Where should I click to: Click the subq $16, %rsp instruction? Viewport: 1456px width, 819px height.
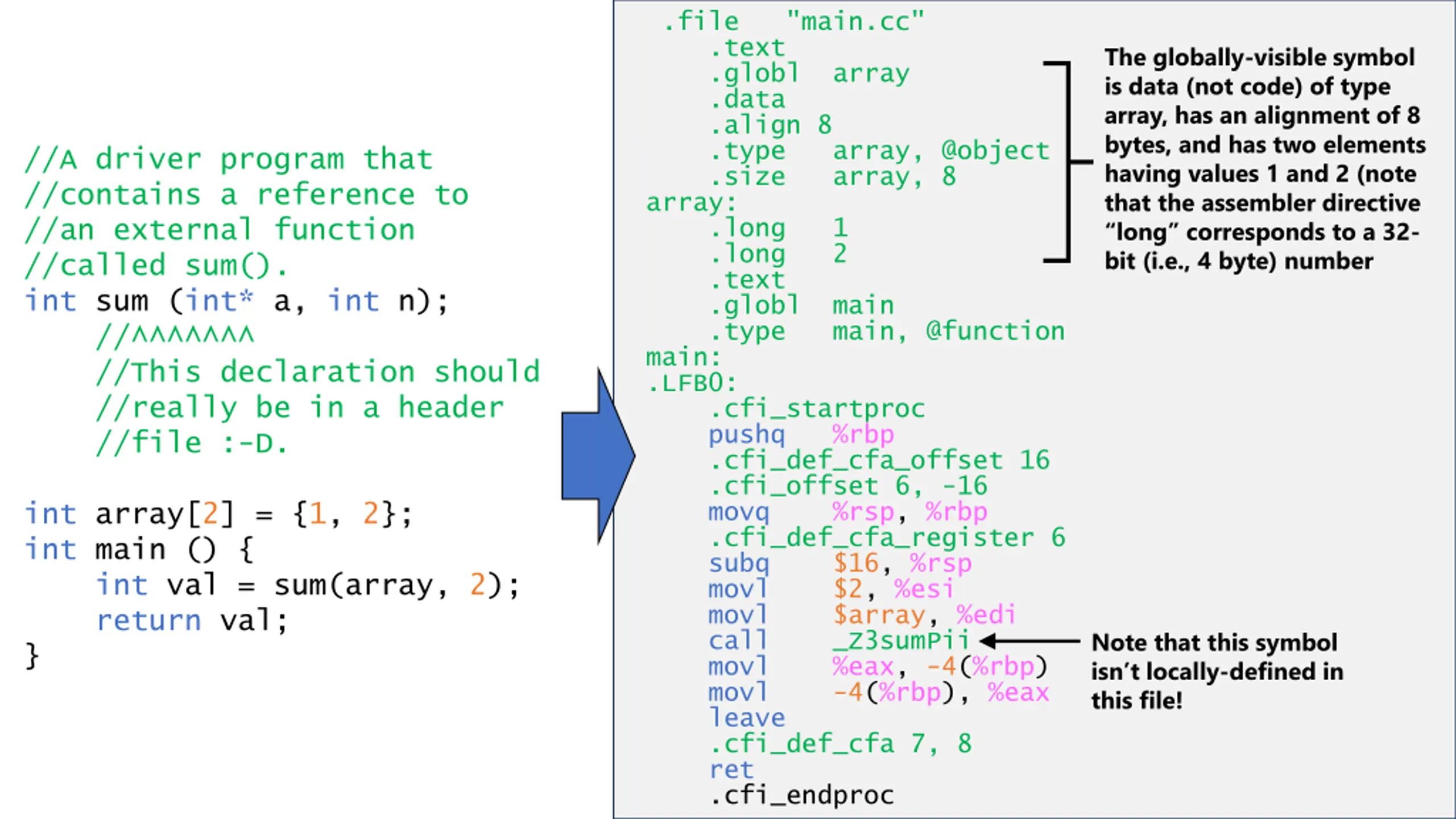pyautogui.click(x=839, y=564)
